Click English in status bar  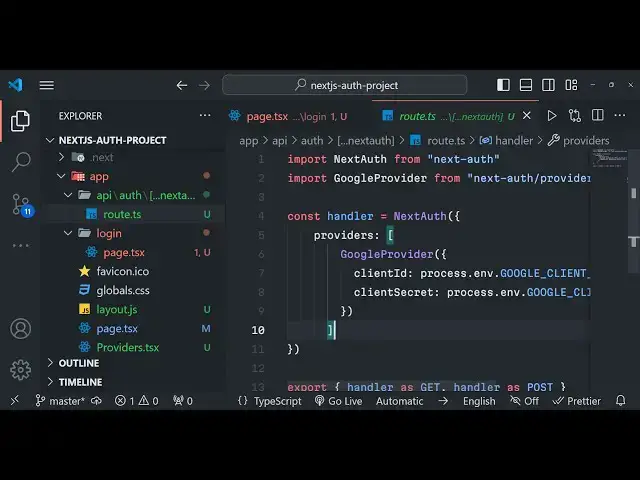[x=479, y=401]
